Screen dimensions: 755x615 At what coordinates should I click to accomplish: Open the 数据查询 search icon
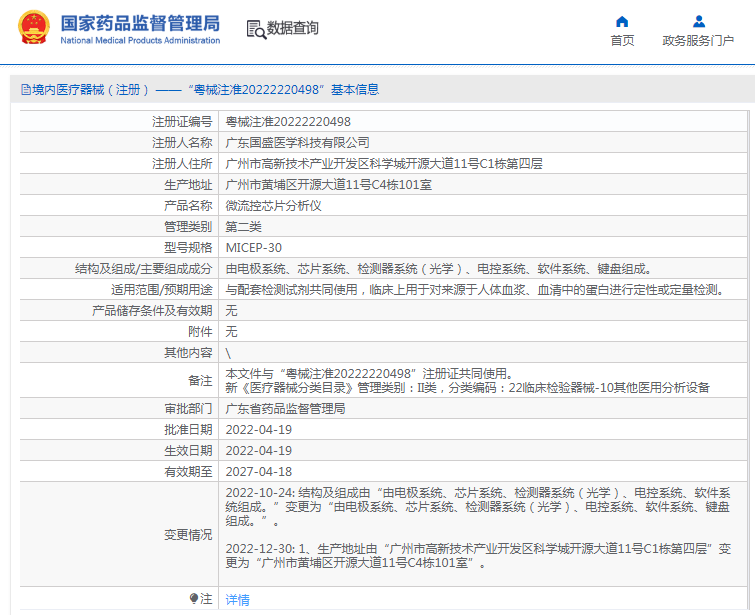click(x=256, y=29)
